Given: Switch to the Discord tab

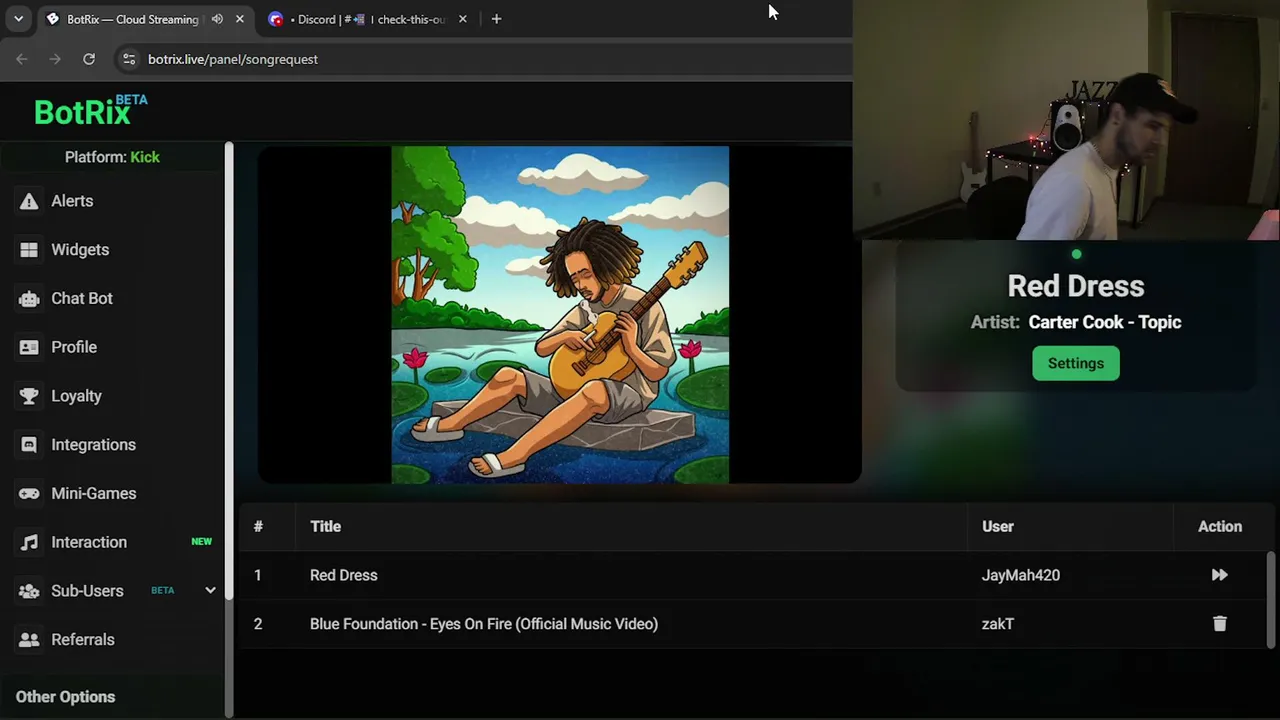Looking at the screenshot, I should pyautogui.click(x=368, y=19).
